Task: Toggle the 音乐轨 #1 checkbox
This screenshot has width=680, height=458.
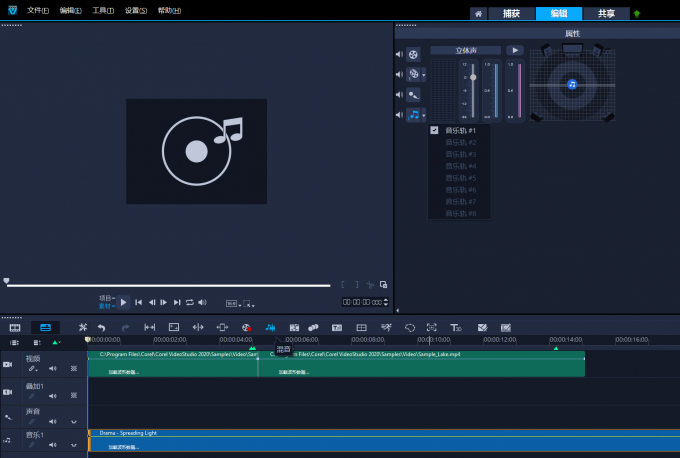Action: click(434, 130)
